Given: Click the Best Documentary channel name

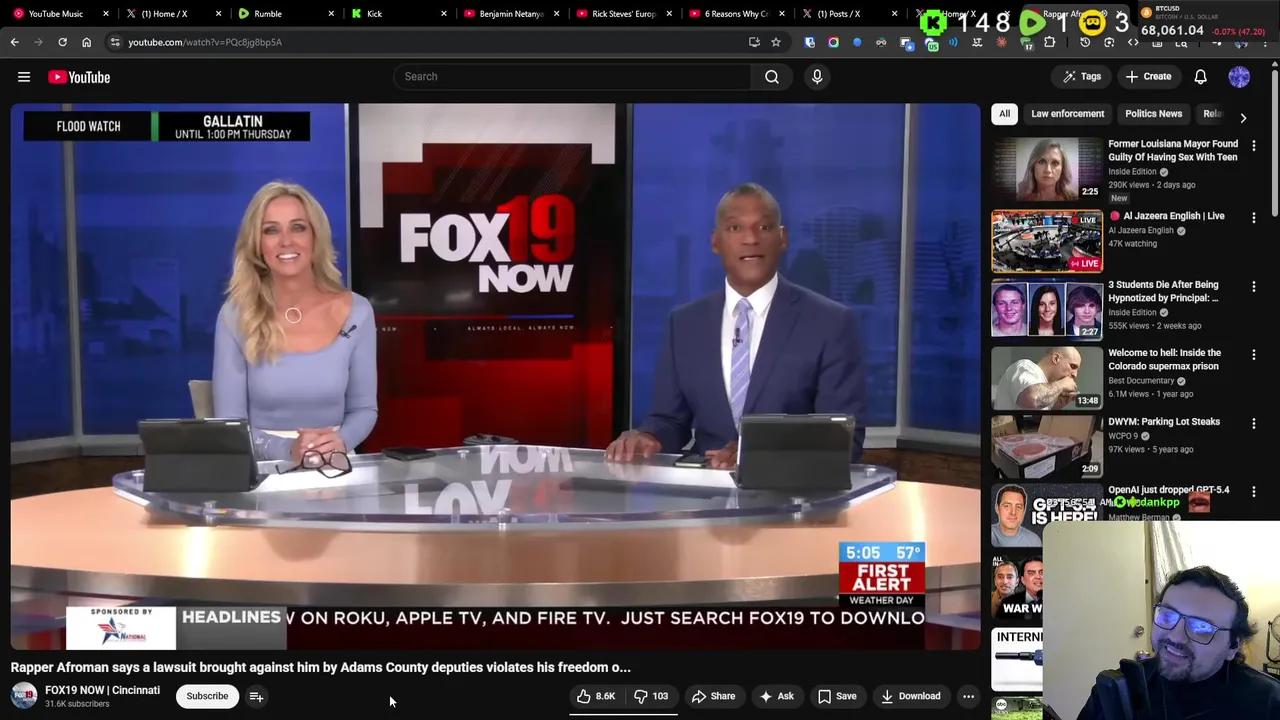Looking at the screenshot, I should click(x=1141, y=381).
